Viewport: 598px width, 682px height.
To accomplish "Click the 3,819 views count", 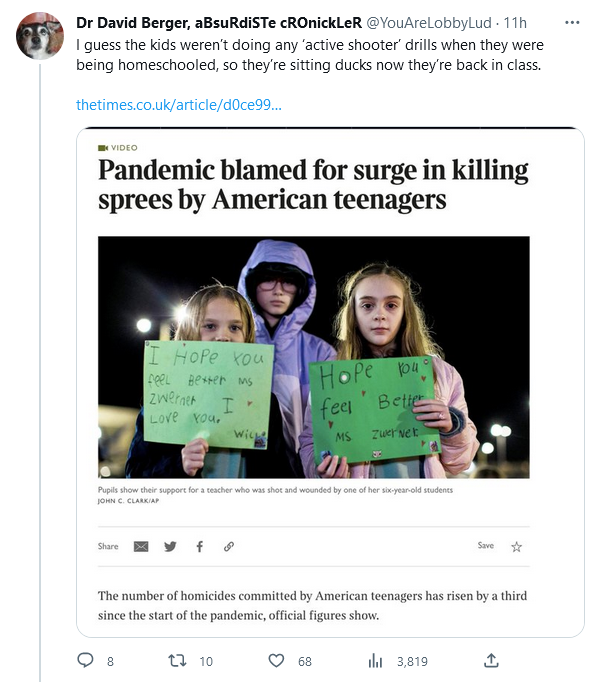I will (412, 662).
